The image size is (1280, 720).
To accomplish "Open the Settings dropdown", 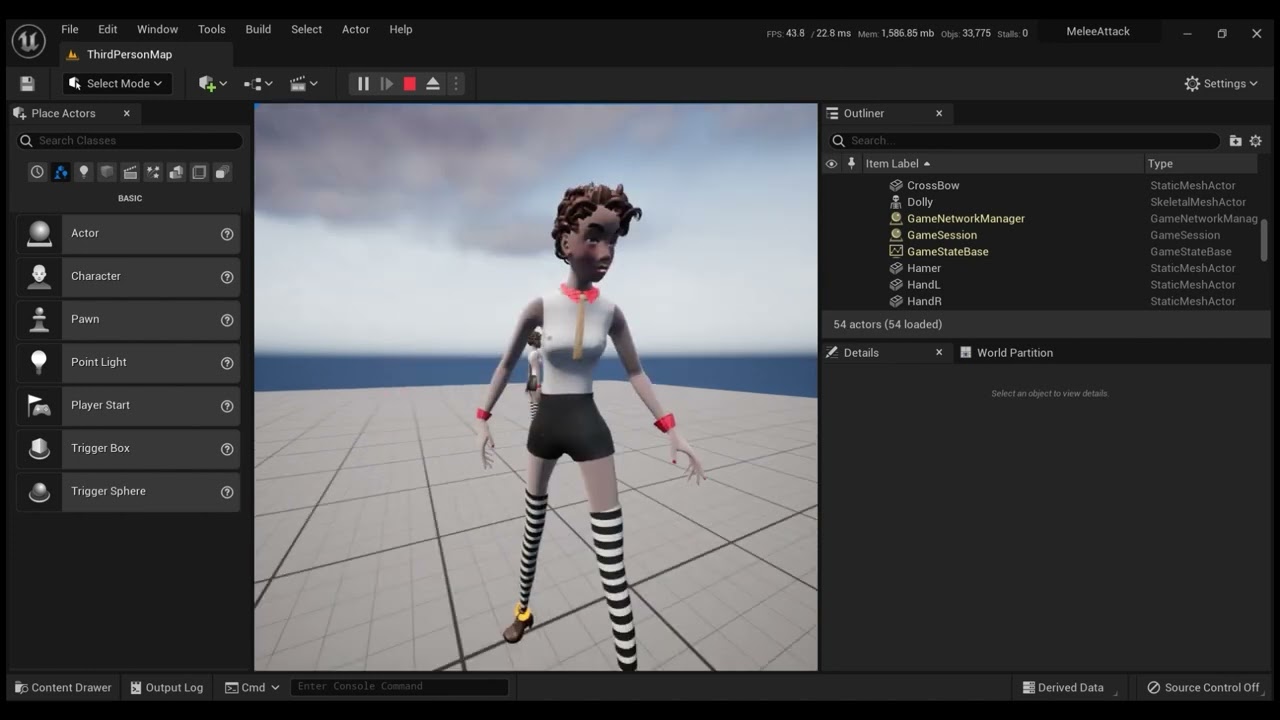I will click(1221, 84).
